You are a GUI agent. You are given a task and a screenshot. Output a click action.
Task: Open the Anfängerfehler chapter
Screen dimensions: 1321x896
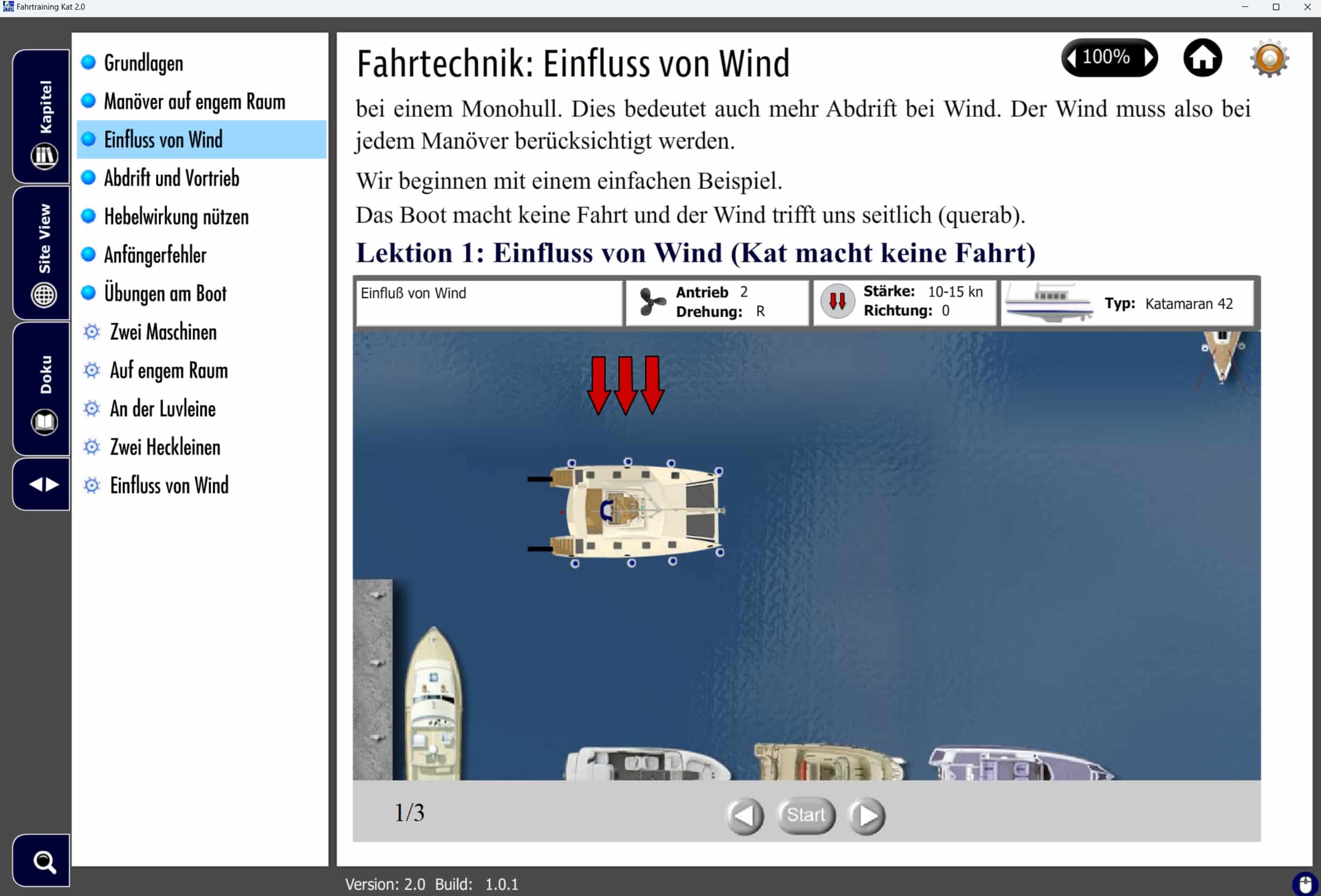[154, 255]
